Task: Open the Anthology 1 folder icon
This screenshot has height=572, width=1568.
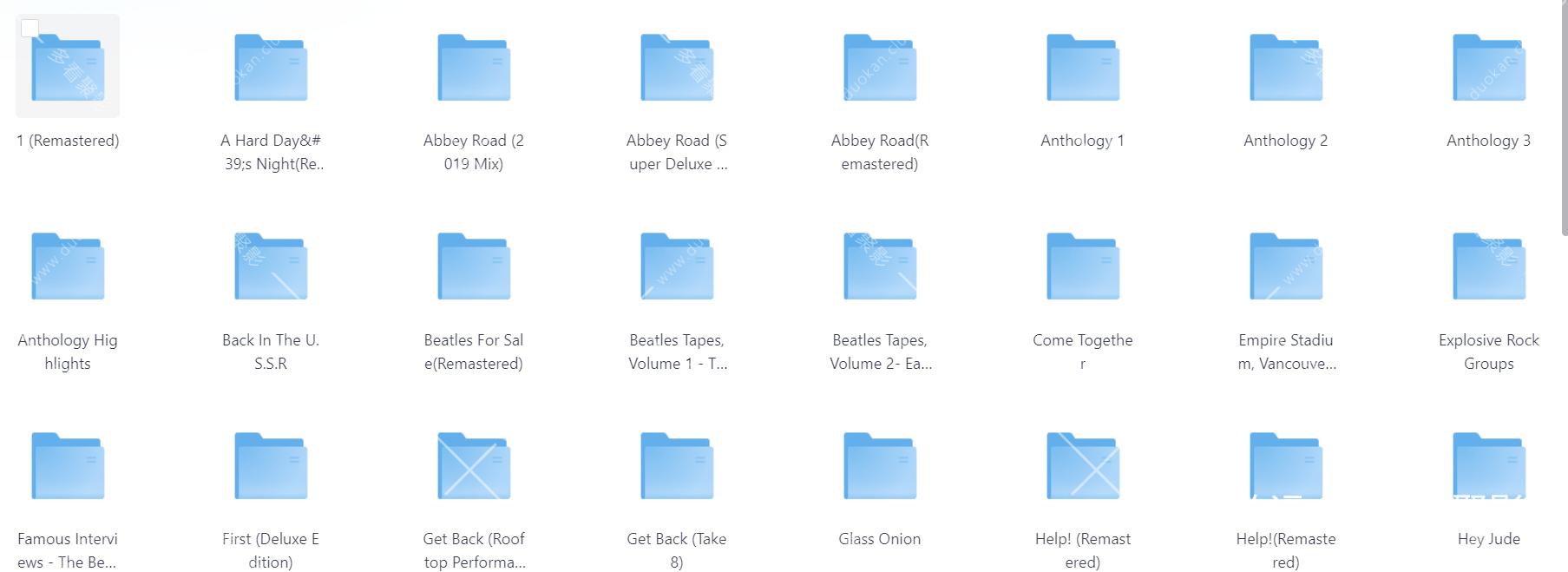Action: 1083,67
